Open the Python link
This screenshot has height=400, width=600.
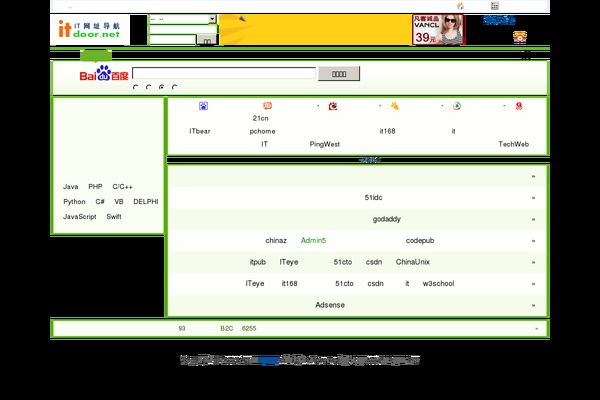pyautogui.click(x=74, y=202)
